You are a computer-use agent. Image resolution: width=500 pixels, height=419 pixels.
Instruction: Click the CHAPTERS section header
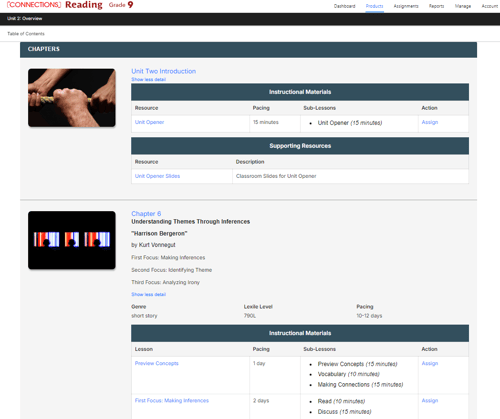coord(248,49)
